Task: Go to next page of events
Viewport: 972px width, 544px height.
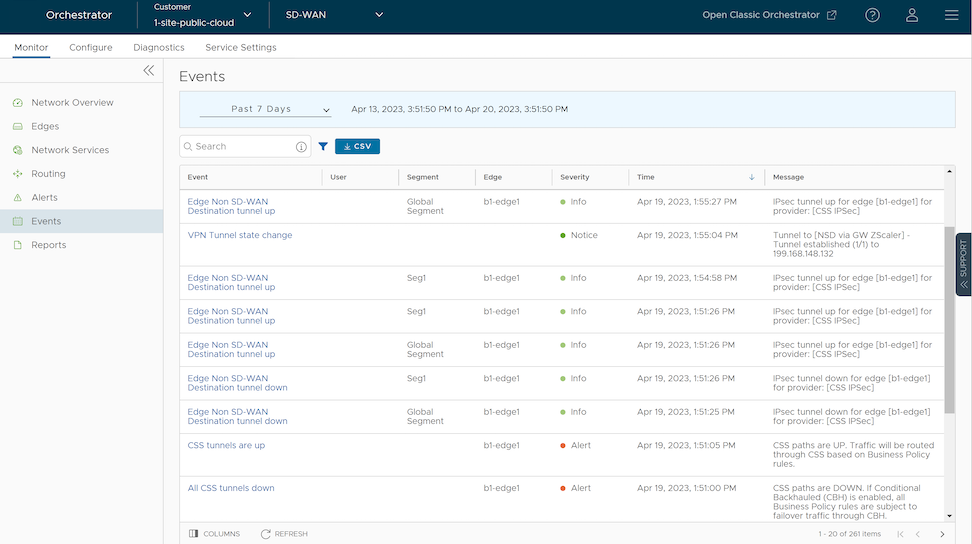Action: click(942, 534)
